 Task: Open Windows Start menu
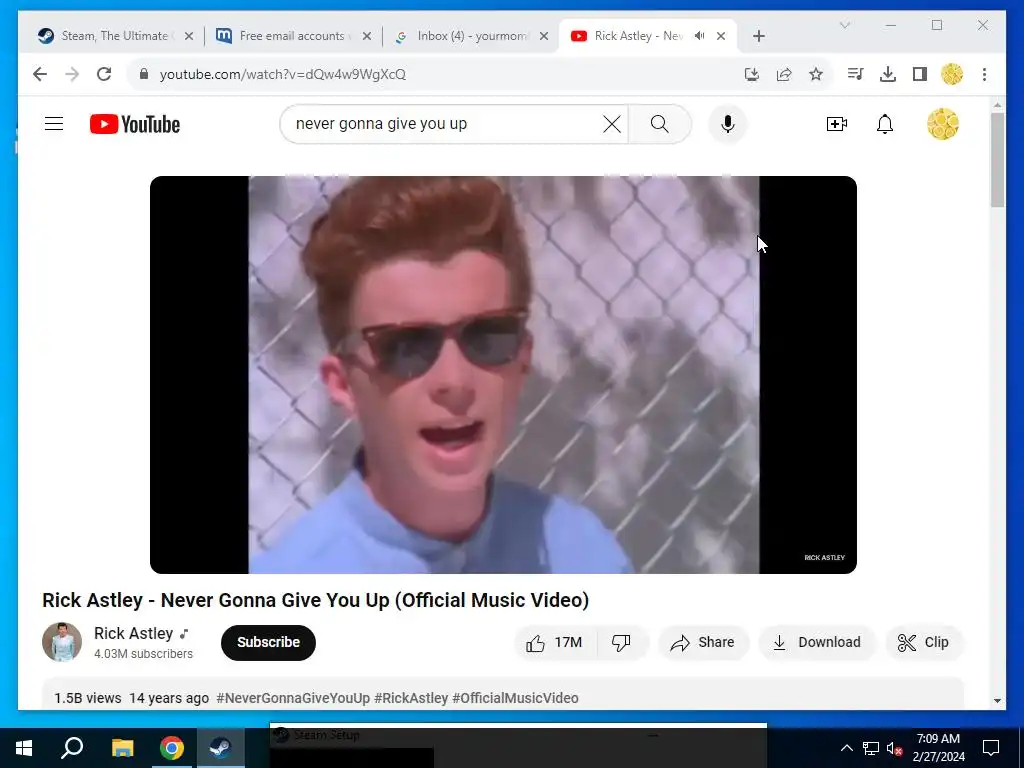click(x=24, y=748)
